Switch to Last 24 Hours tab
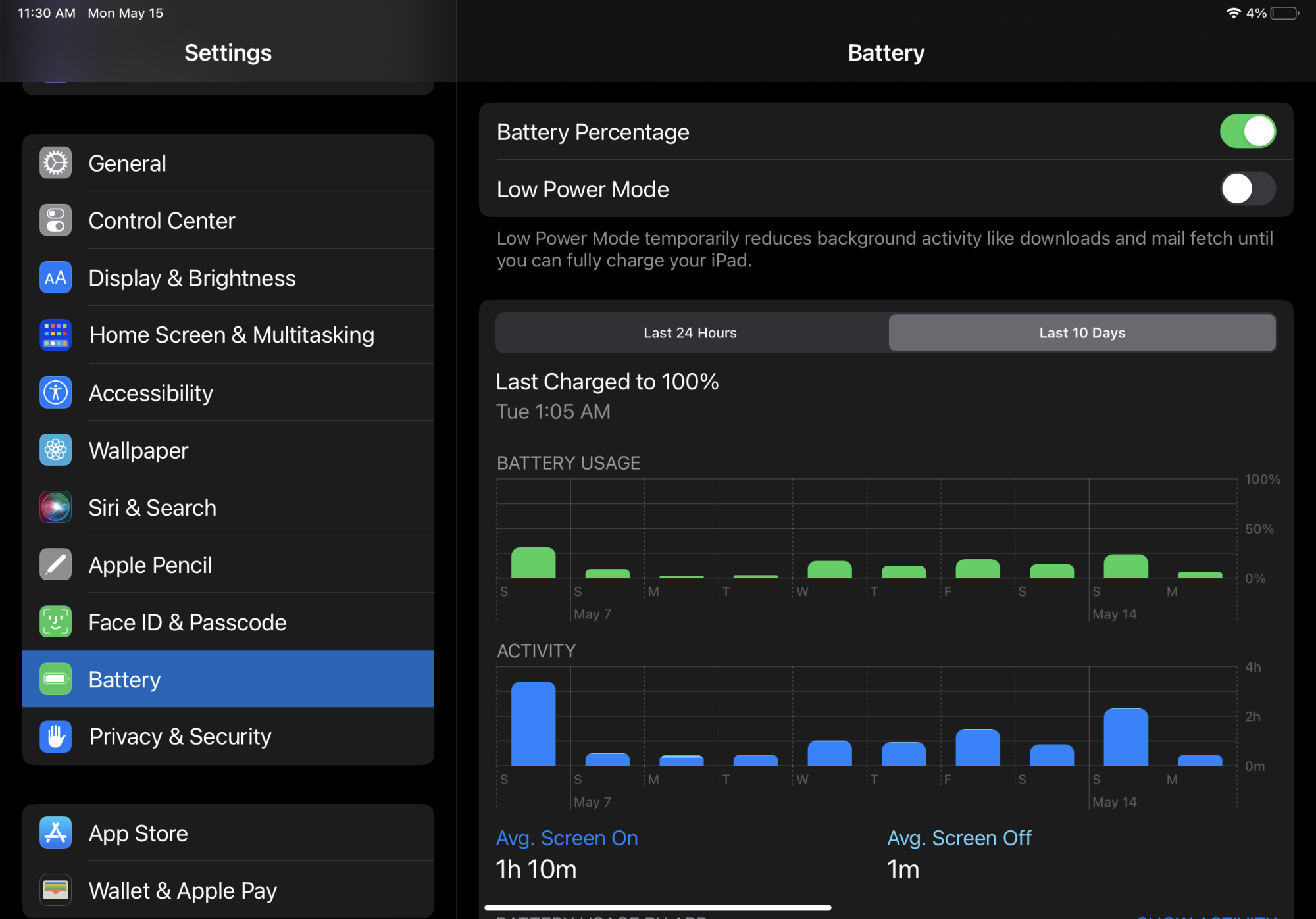The width and height of the screenshot is (1316, 919). 690,333
